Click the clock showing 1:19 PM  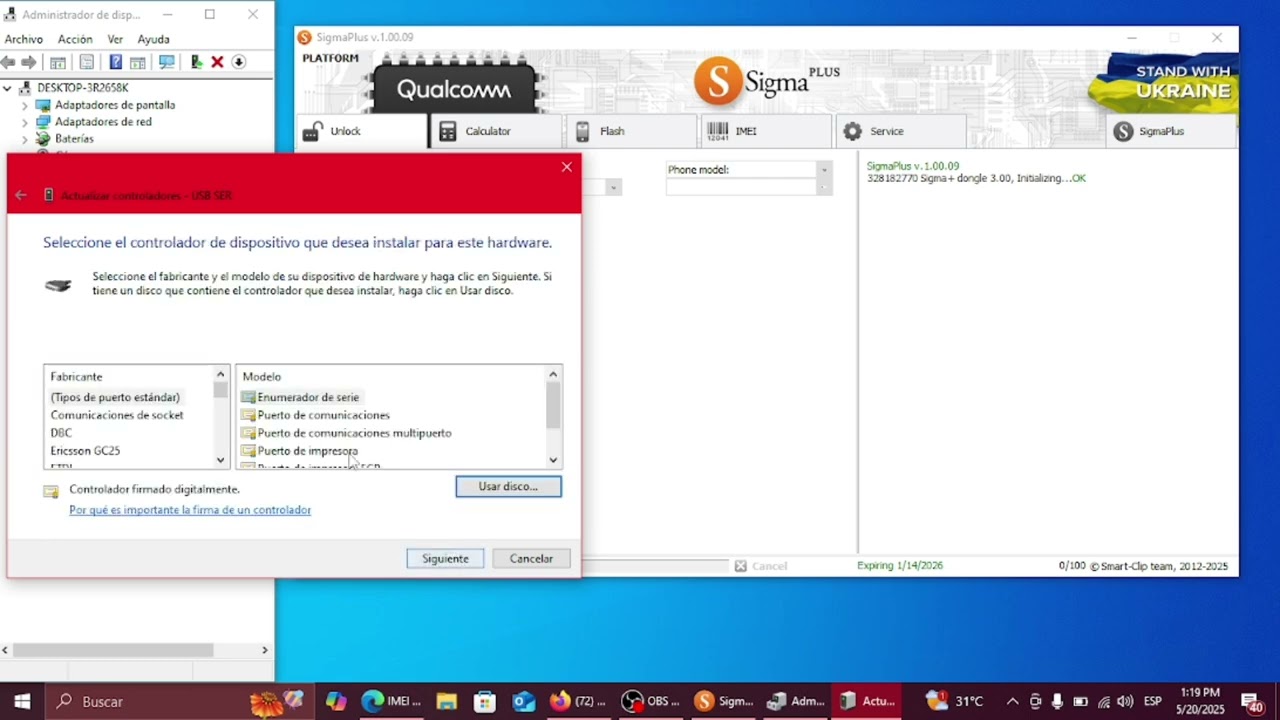click(1200, 701)
